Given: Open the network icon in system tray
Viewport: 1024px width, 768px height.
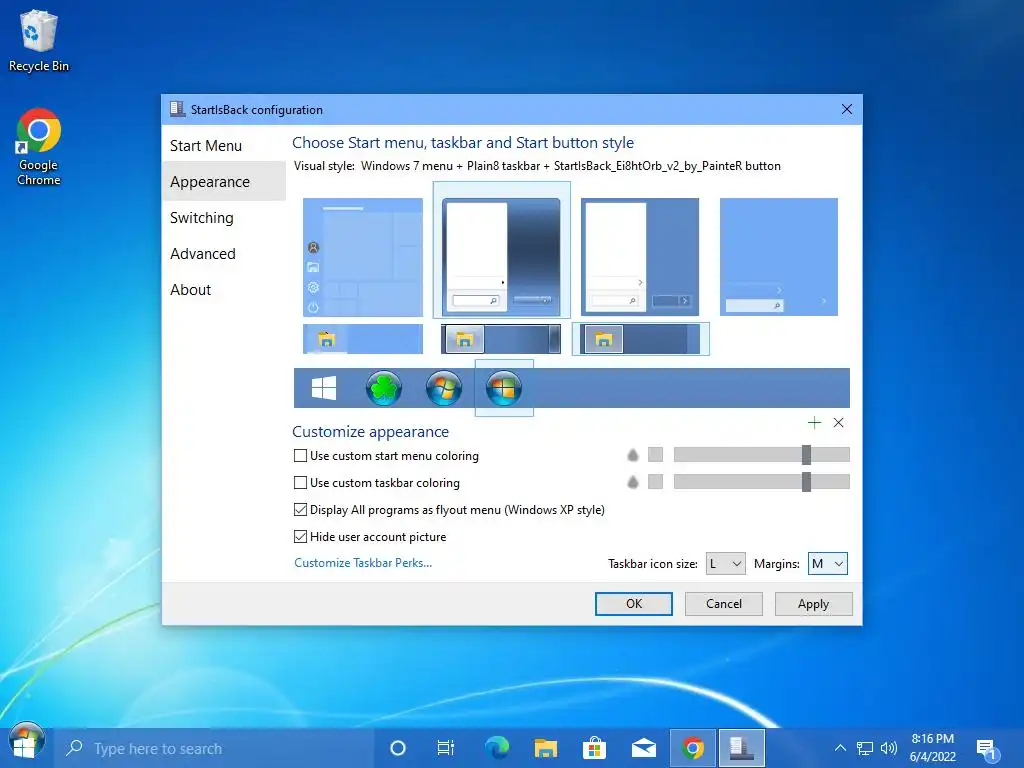Looking at the screenshot, I should pos(865,748).
